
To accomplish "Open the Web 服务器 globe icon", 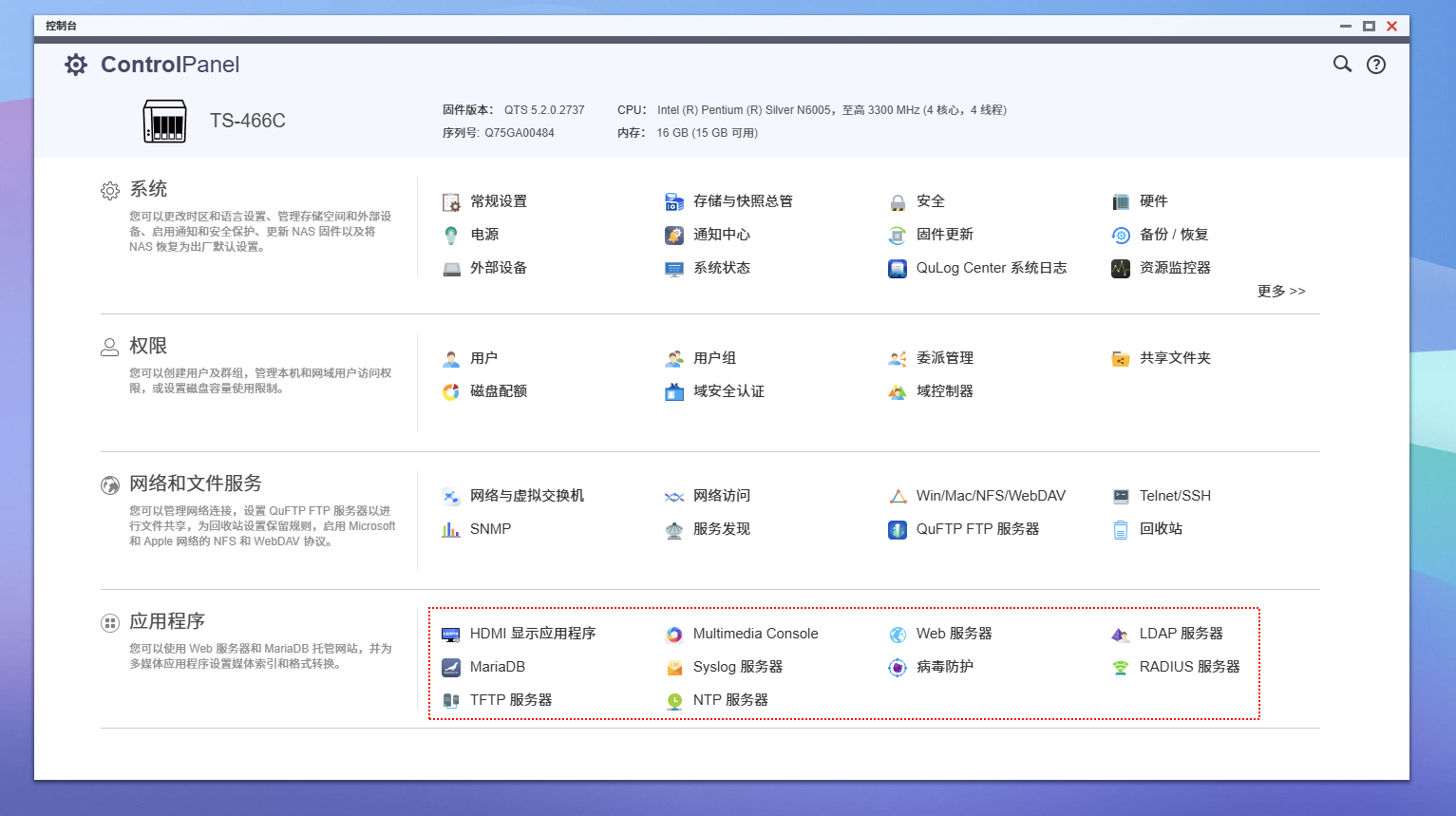I will click(898, 634).
